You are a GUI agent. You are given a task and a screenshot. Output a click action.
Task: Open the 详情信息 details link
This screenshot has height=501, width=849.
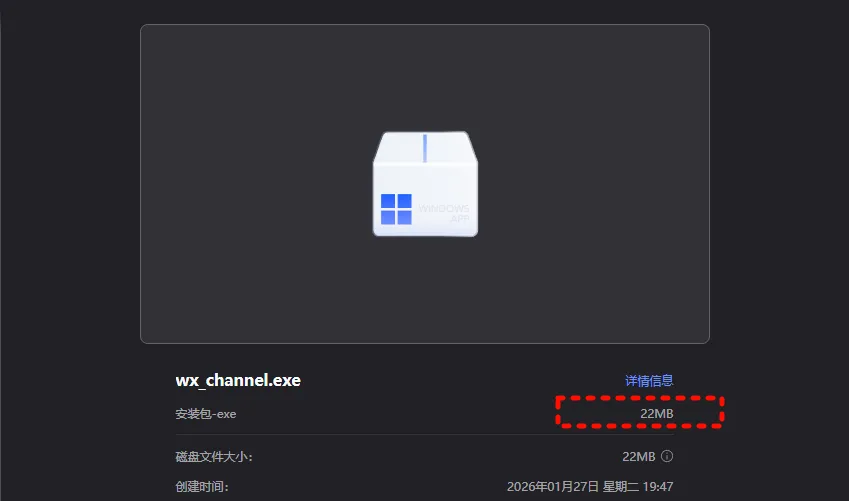click(x=649, y=381)
